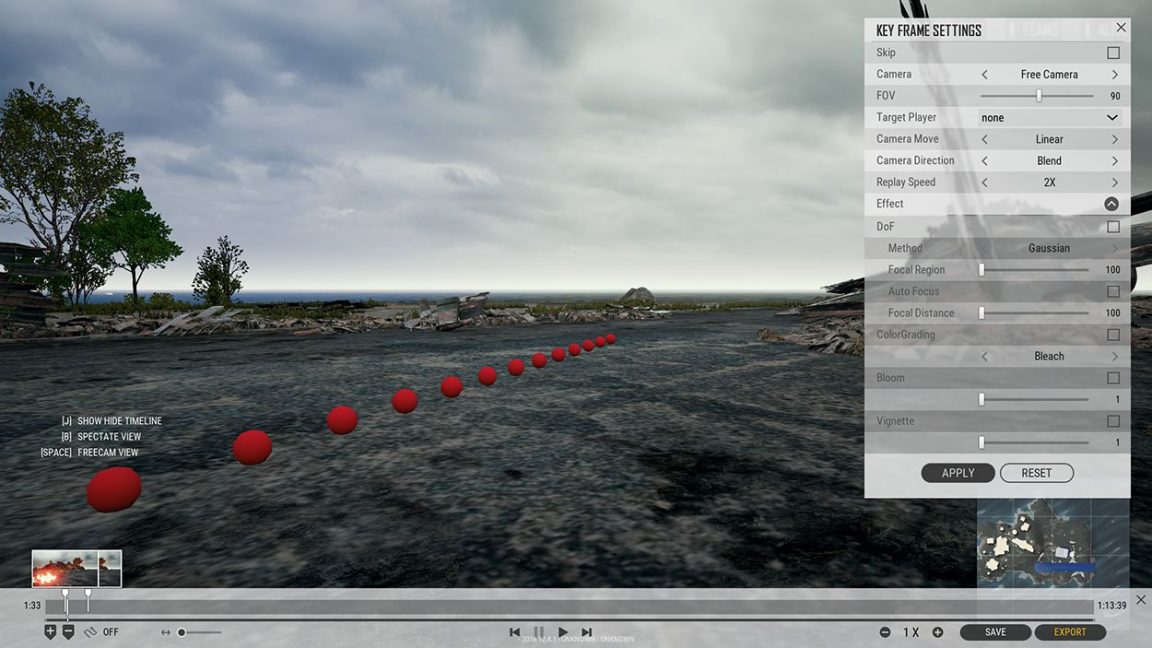Screen dimensions: 1152x648
Task: Select previous Replay Speed with left arrow
Action: (x=984, y=182)
